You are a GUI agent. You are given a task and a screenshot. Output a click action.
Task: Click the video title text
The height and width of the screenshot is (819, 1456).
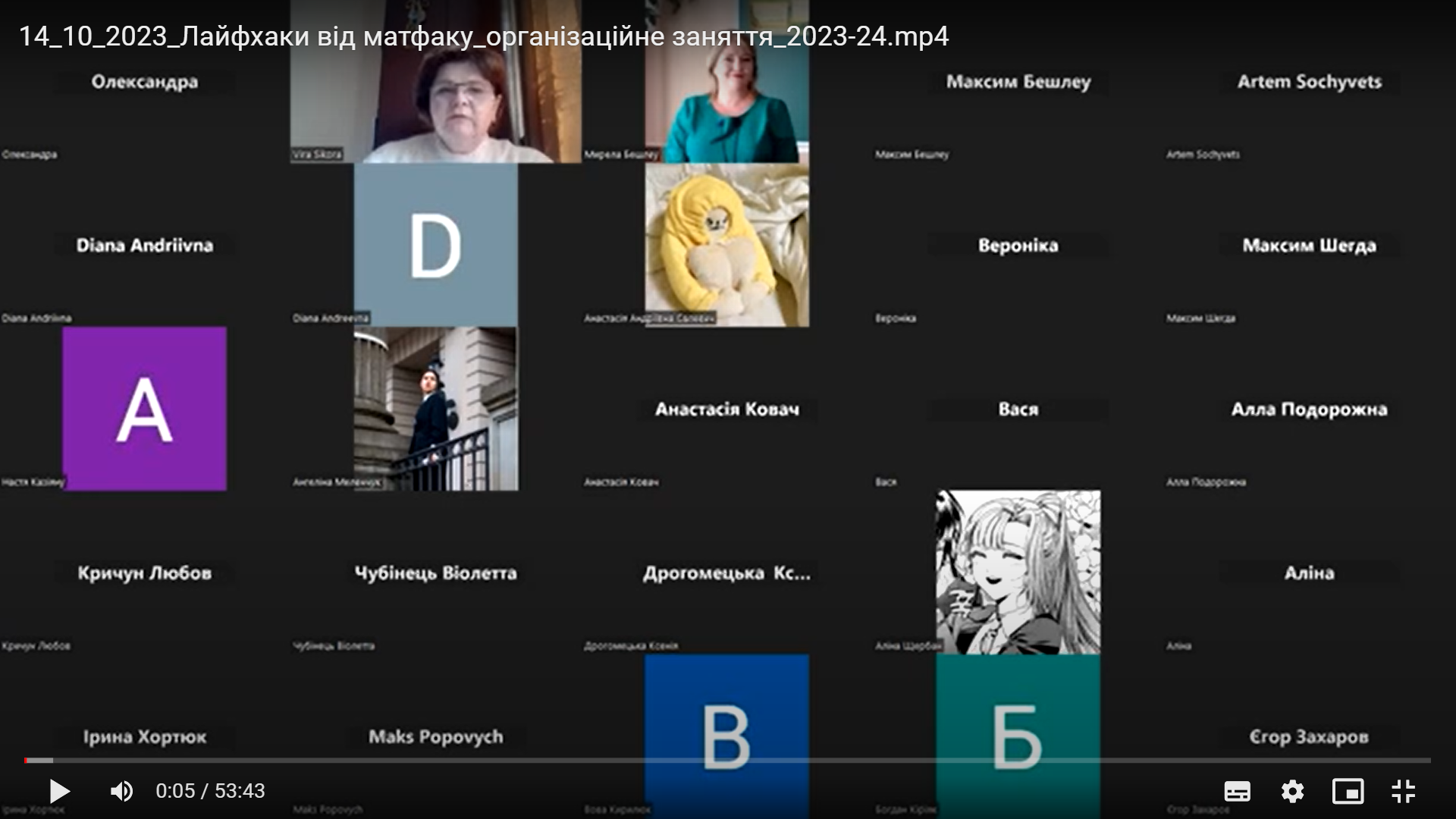coord(484,36)
